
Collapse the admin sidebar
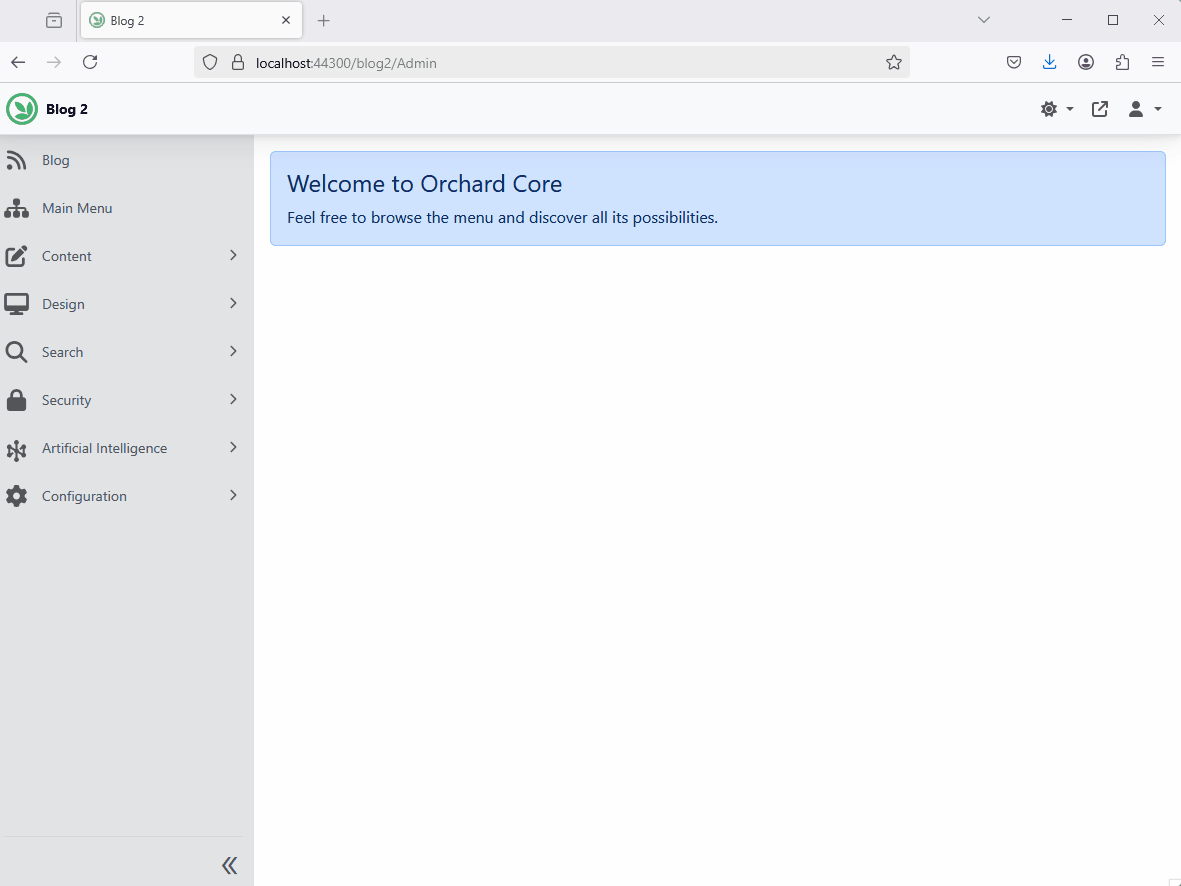(x=229, y=864)
